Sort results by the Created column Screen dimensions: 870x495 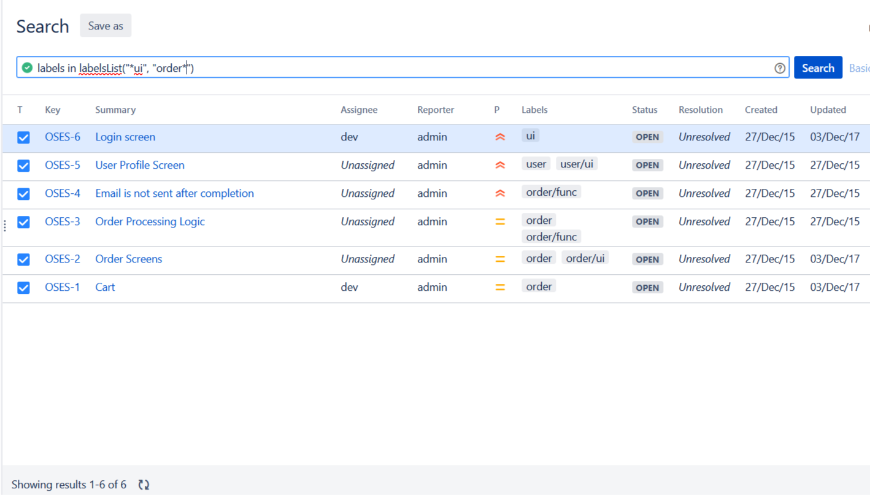(x=760, y=110)
